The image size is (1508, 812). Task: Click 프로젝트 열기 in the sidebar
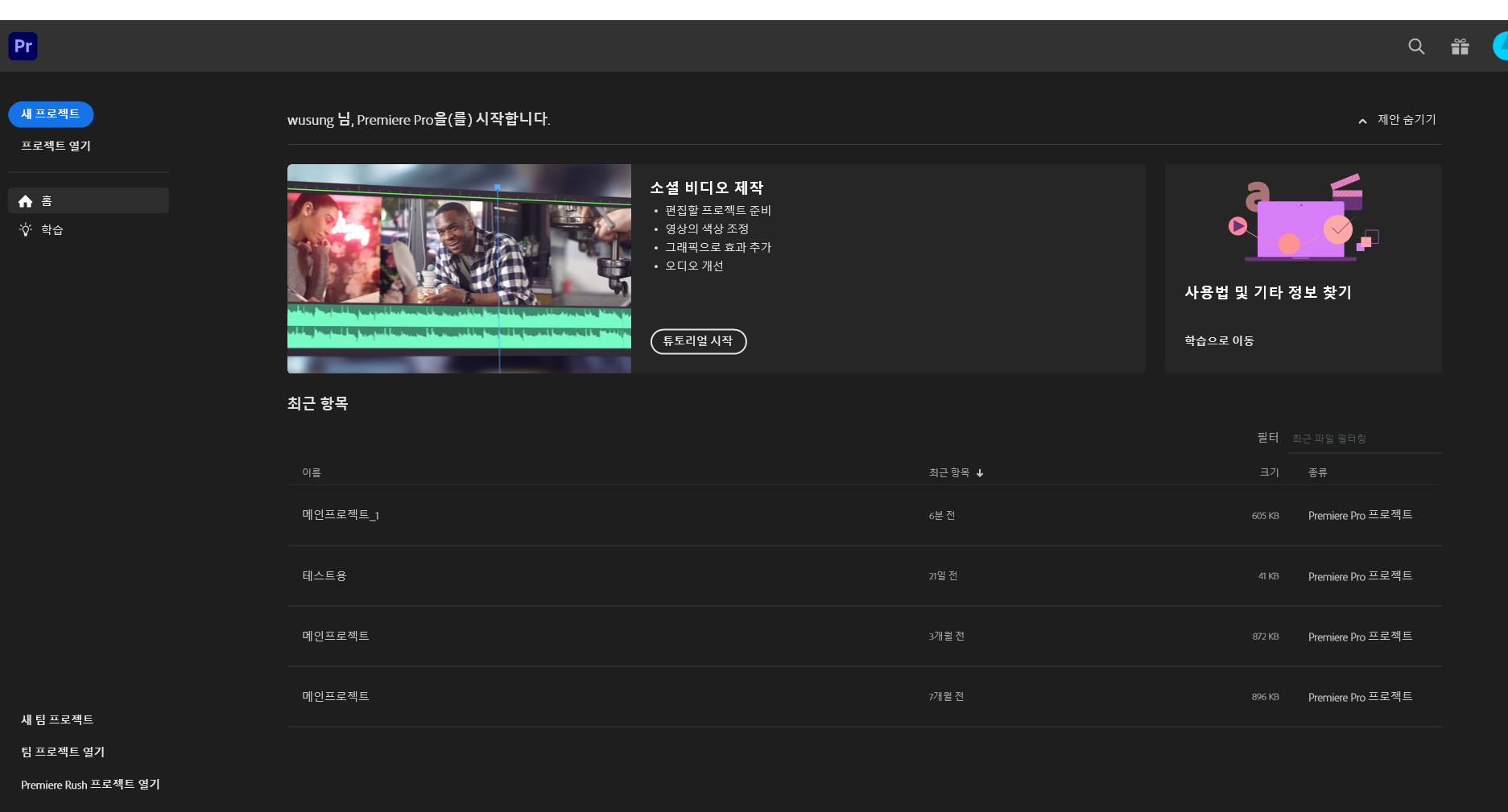coord(56,146)
